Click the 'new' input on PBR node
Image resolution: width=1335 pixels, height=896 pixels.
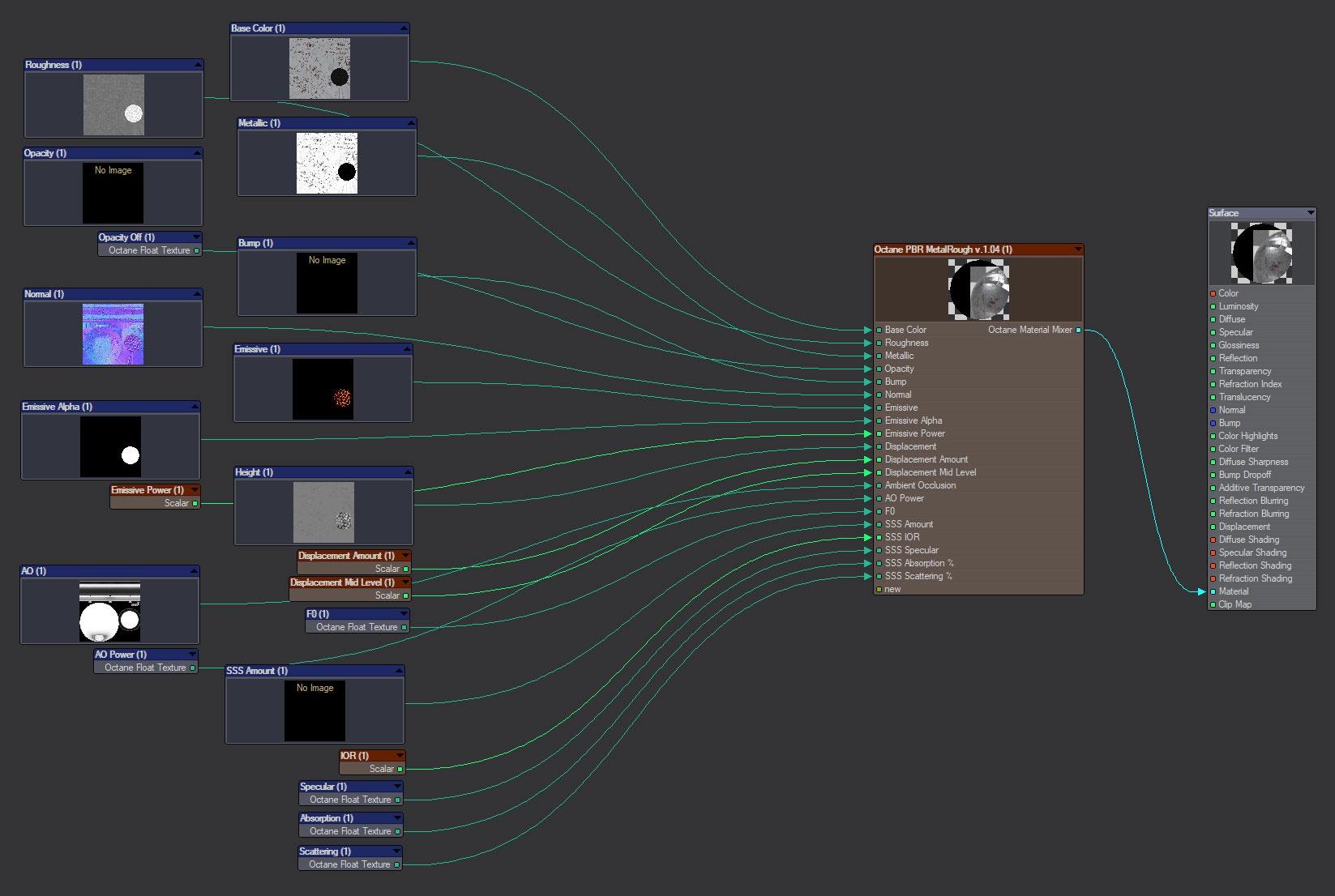(x=879, y=590)
